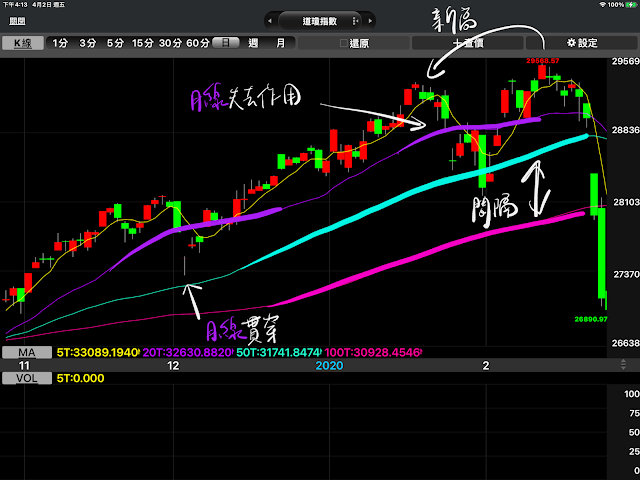Switch to the 1分 timeframe
The width and height of the screenshot is (640, 480).
click(60, 43)
